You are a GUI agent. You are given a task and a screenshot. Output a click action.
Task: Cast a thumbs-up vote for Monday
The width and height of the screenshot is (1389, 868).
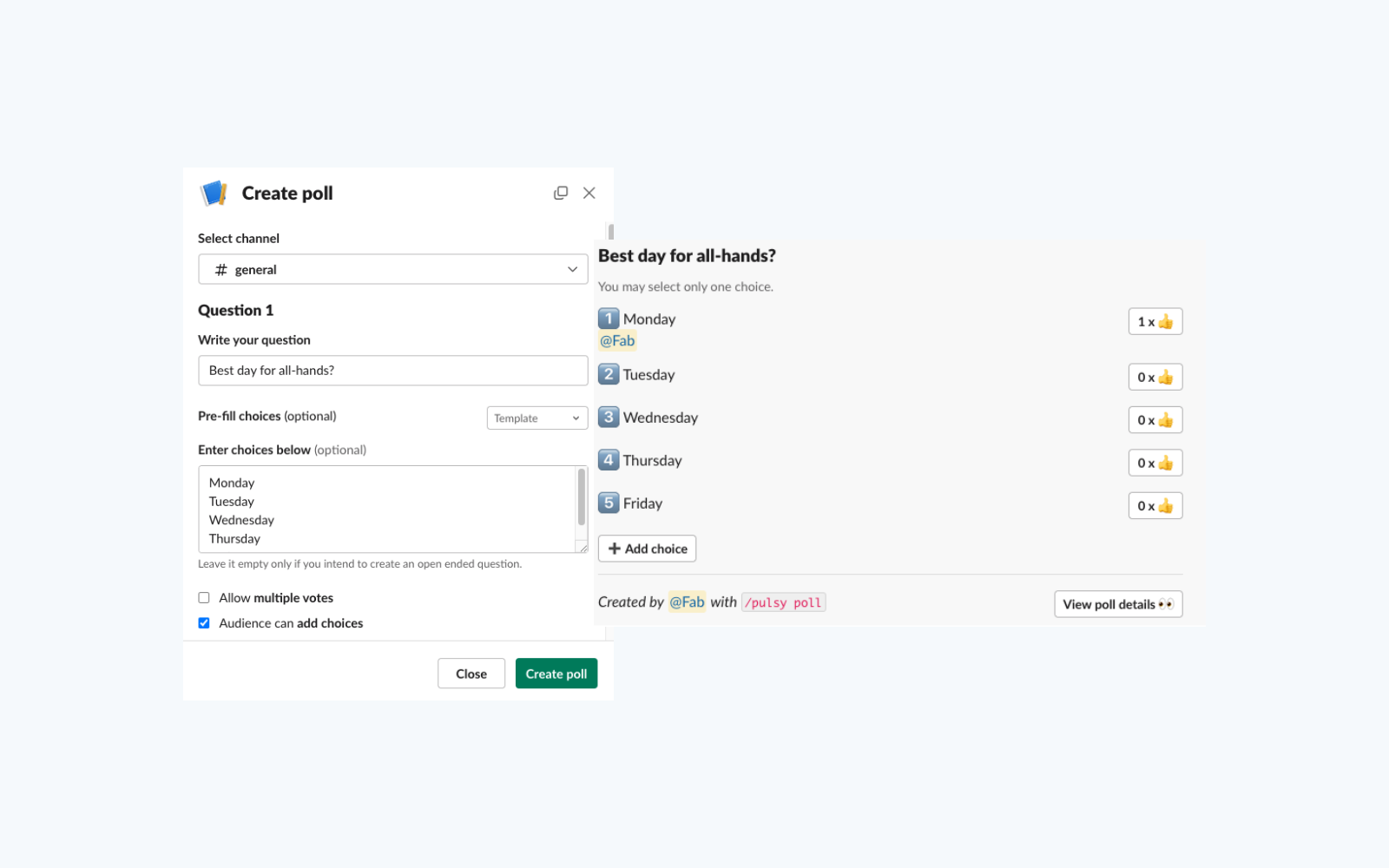[x=1155, y=321]
